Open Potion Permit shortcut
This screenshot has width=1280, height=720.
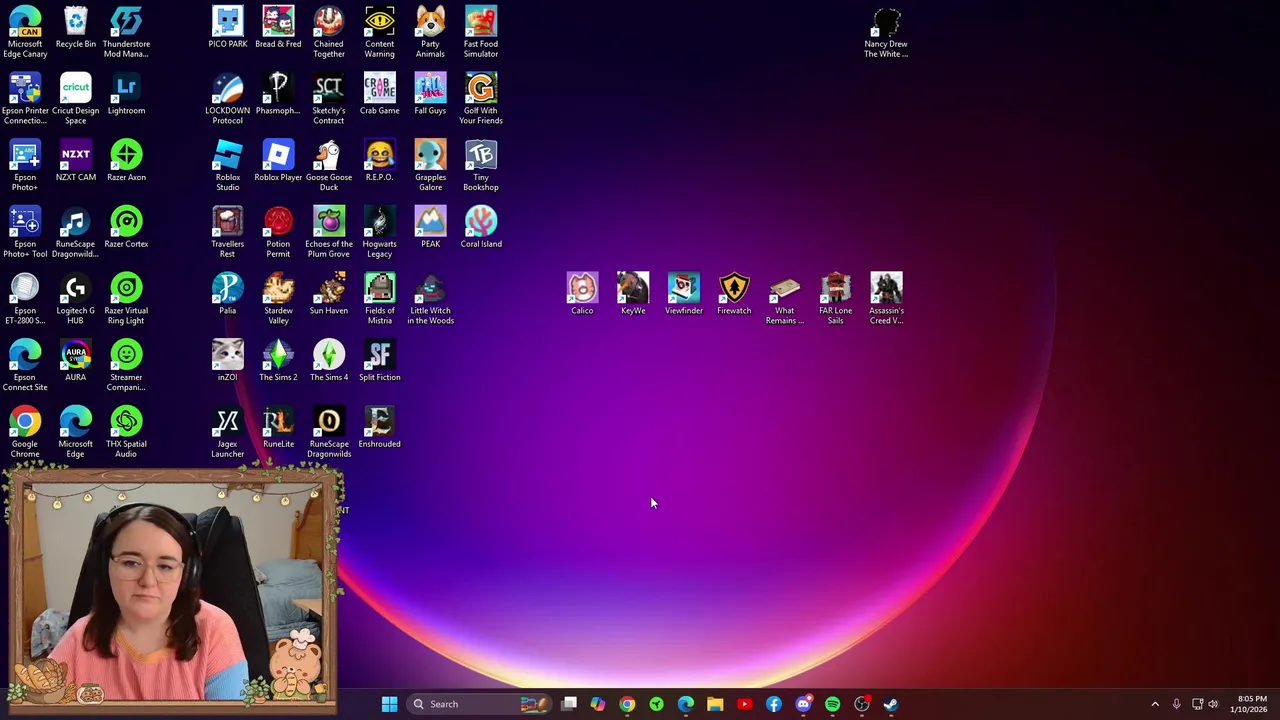(x=278, y=232)
